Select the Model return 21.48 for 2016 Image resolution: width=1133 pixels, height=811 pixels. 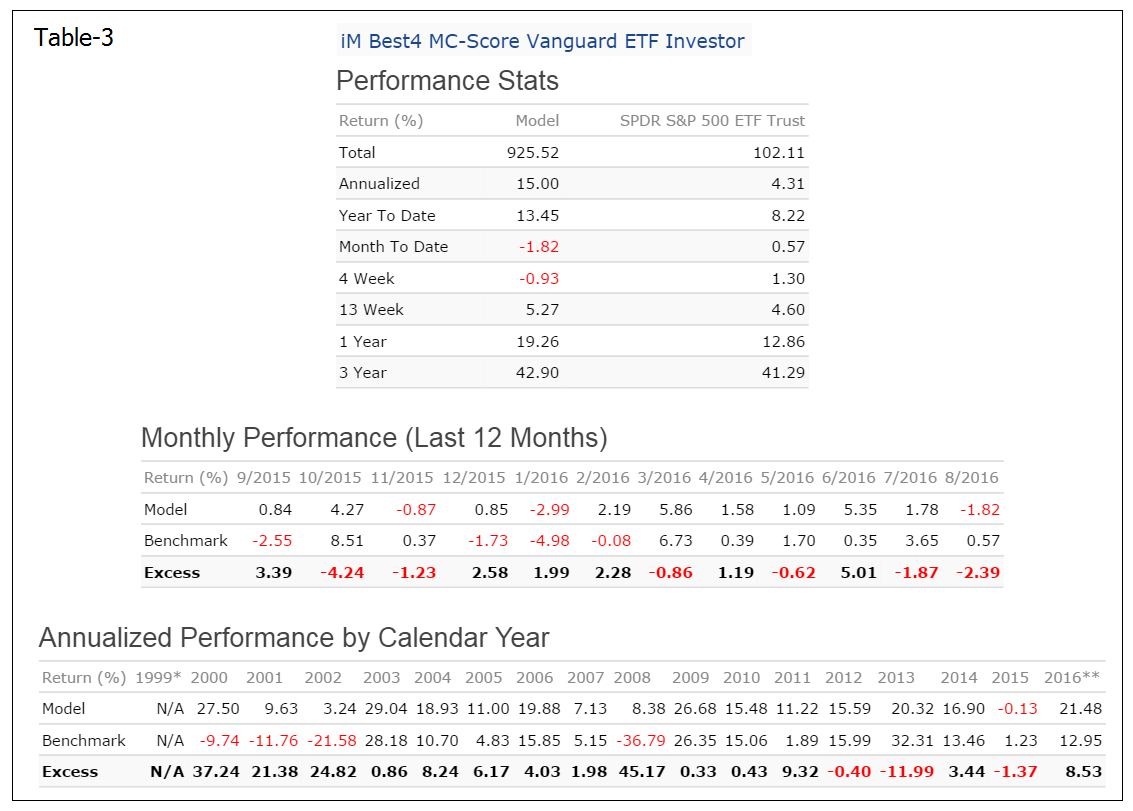[1080, 709]
